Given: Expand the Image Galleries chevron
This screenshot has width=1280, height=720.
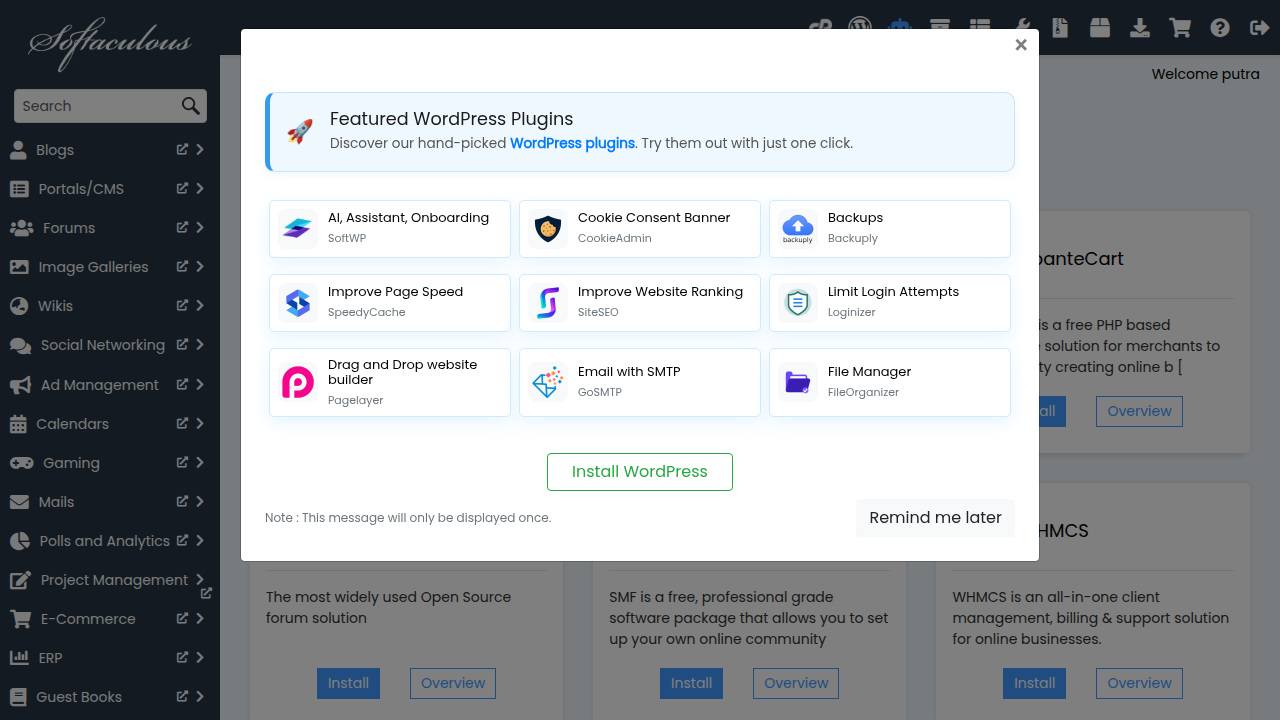Looking at the screenshot, I should pos(200,266).
